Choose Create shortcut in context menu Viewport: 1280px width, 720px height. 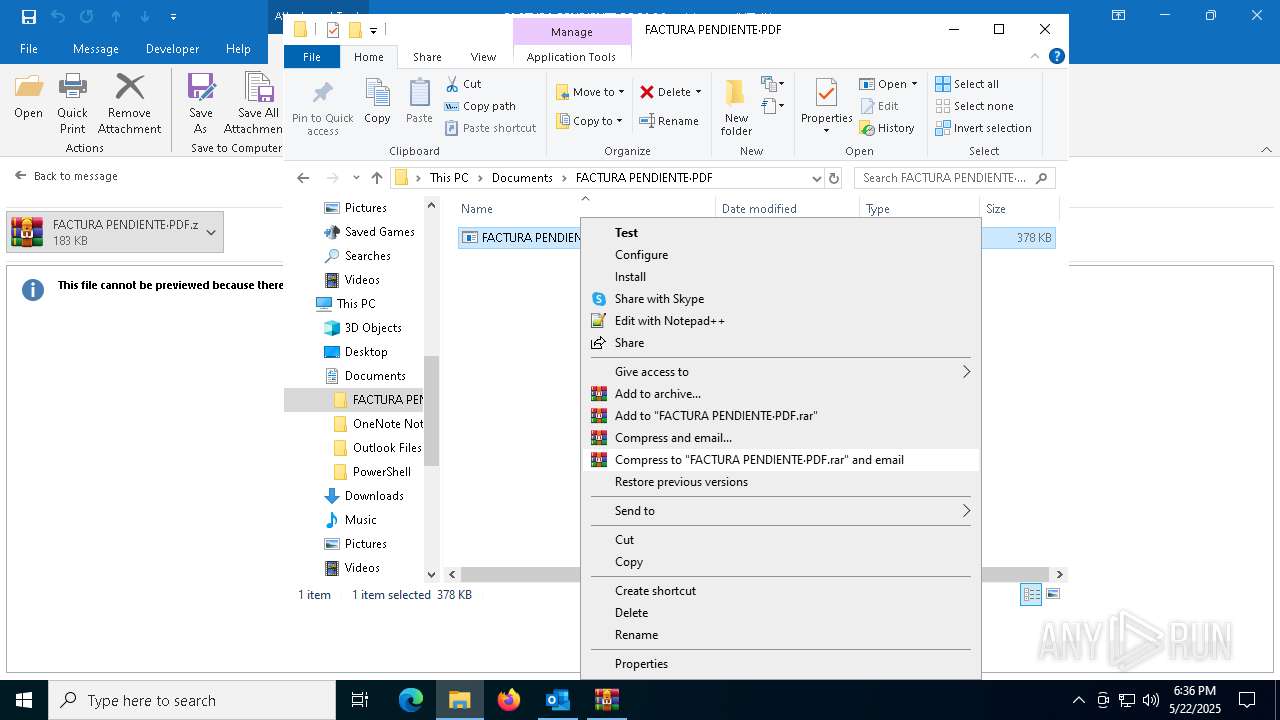[780, 591]
